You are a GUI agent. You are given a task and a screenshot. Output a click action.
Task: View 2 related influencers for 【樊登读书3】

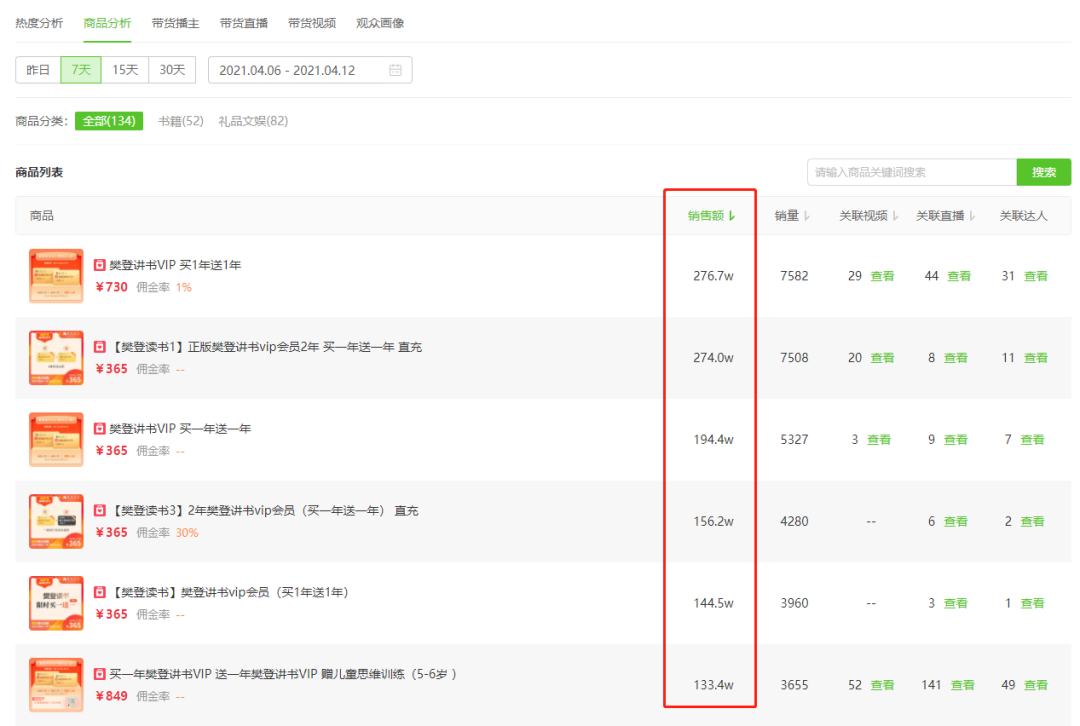click(x=1032, y=521)
